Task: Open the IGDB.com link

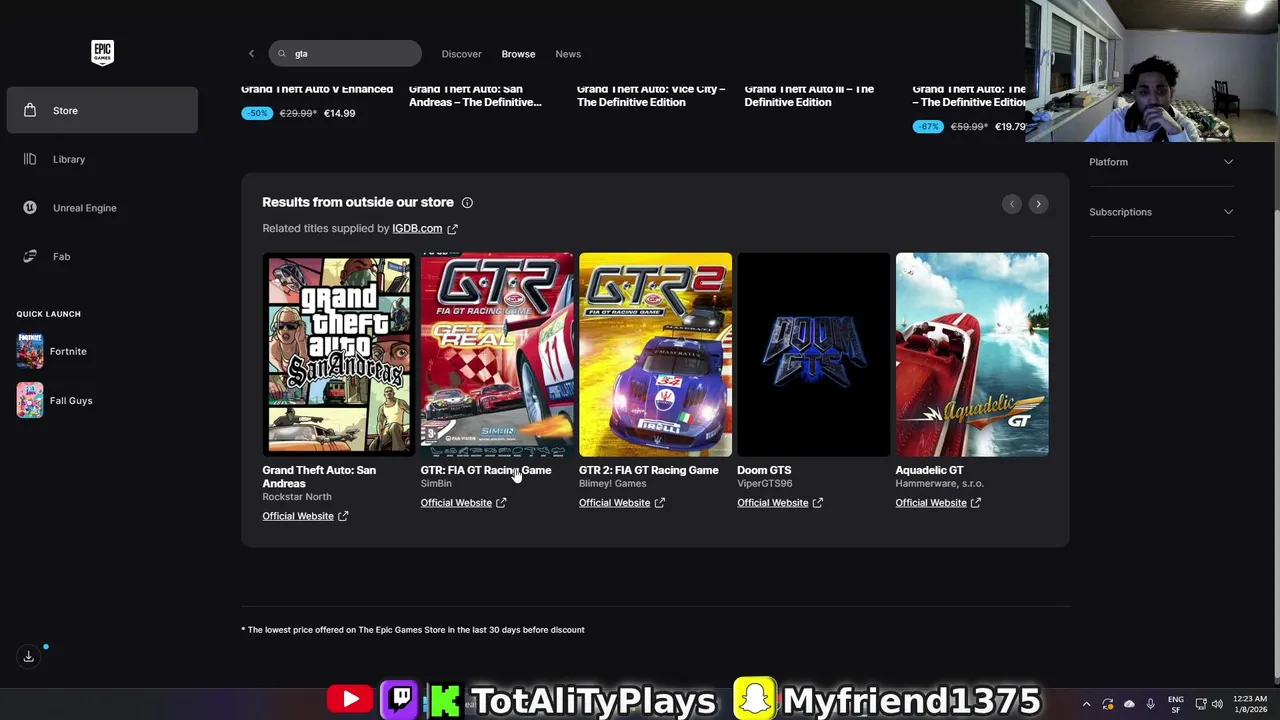Action: coord(417,228)
